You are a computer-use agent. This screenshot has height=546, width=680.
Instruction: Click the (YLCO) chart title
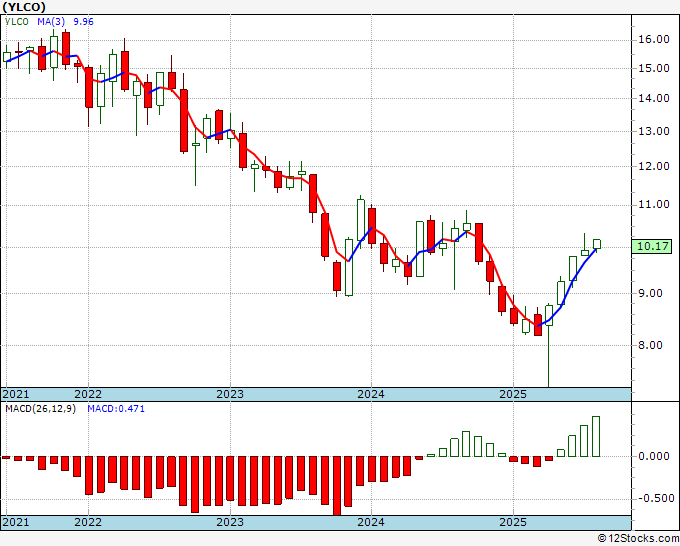click(x=23, y=7)
